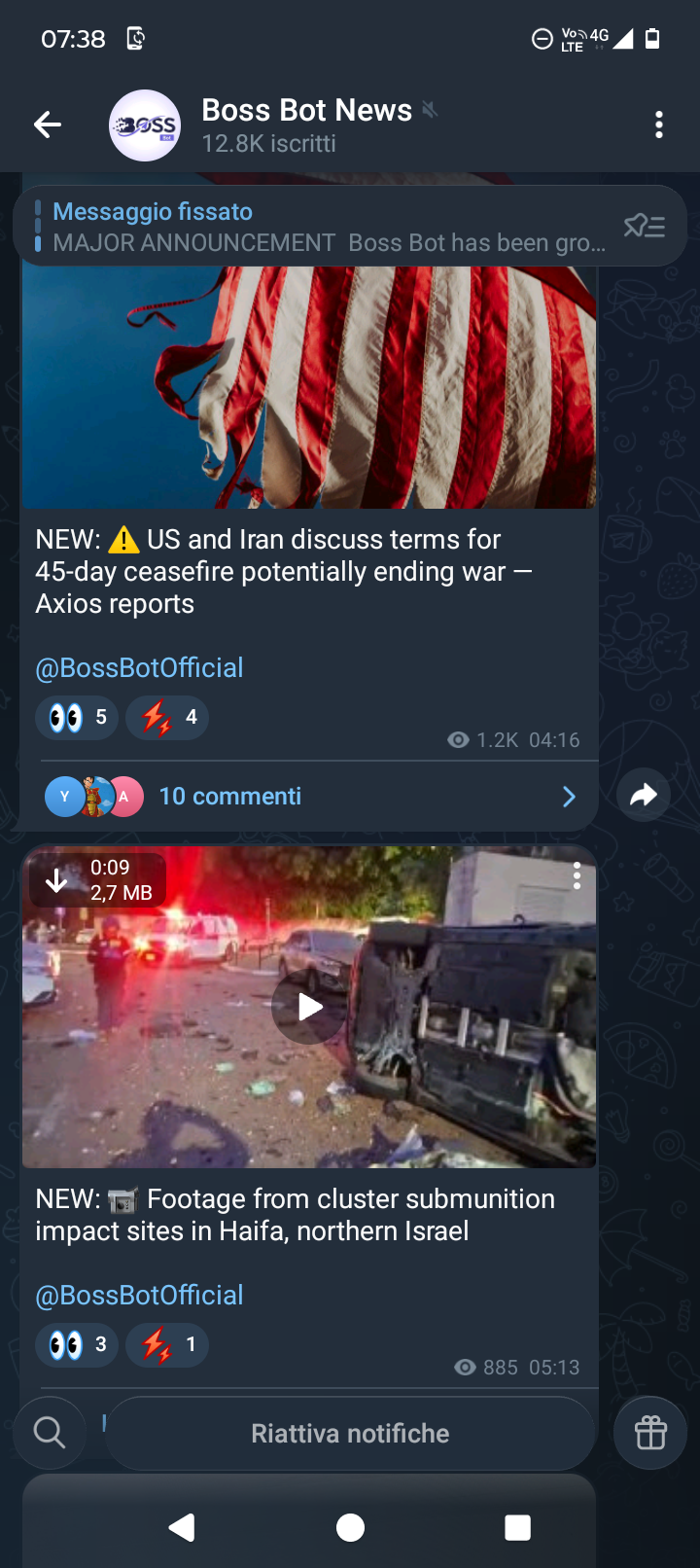Open the Boss Bot News channel avatar

pos(145,125)
